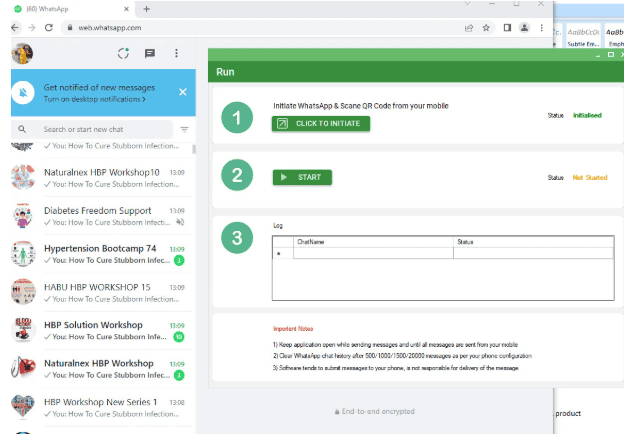The height and width of the screenshot is (438, 627).
Task: Click Diabetes Freedom Support group avatar
Action: click(23, 216)
